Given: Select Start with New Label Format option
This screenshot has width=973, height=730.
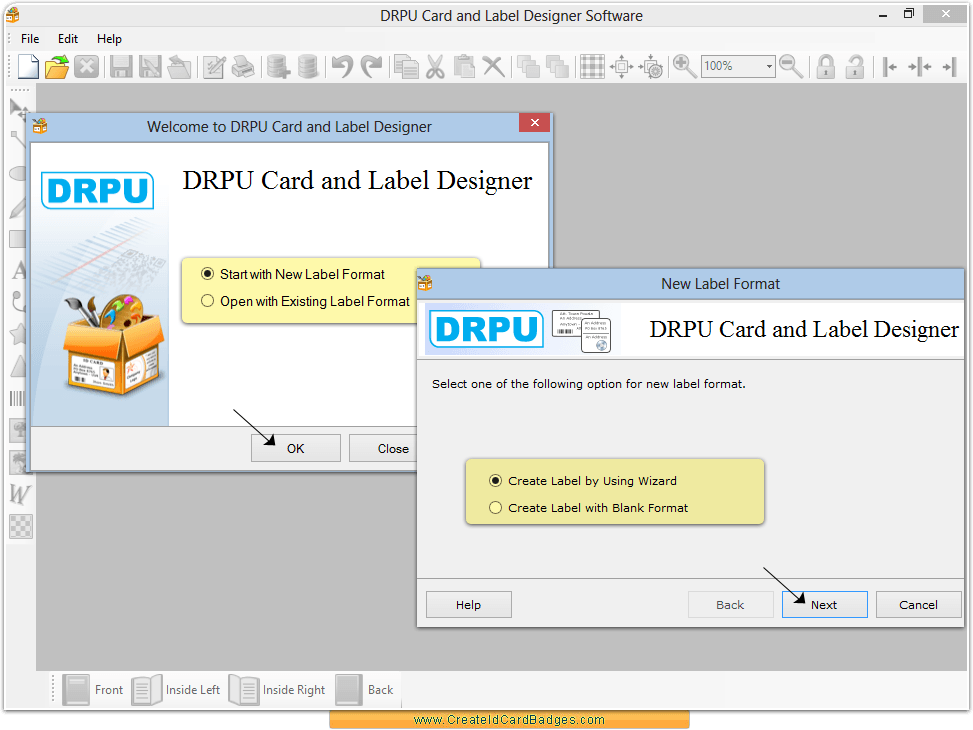Looking at the screenshot, I should tap(293, 274).
